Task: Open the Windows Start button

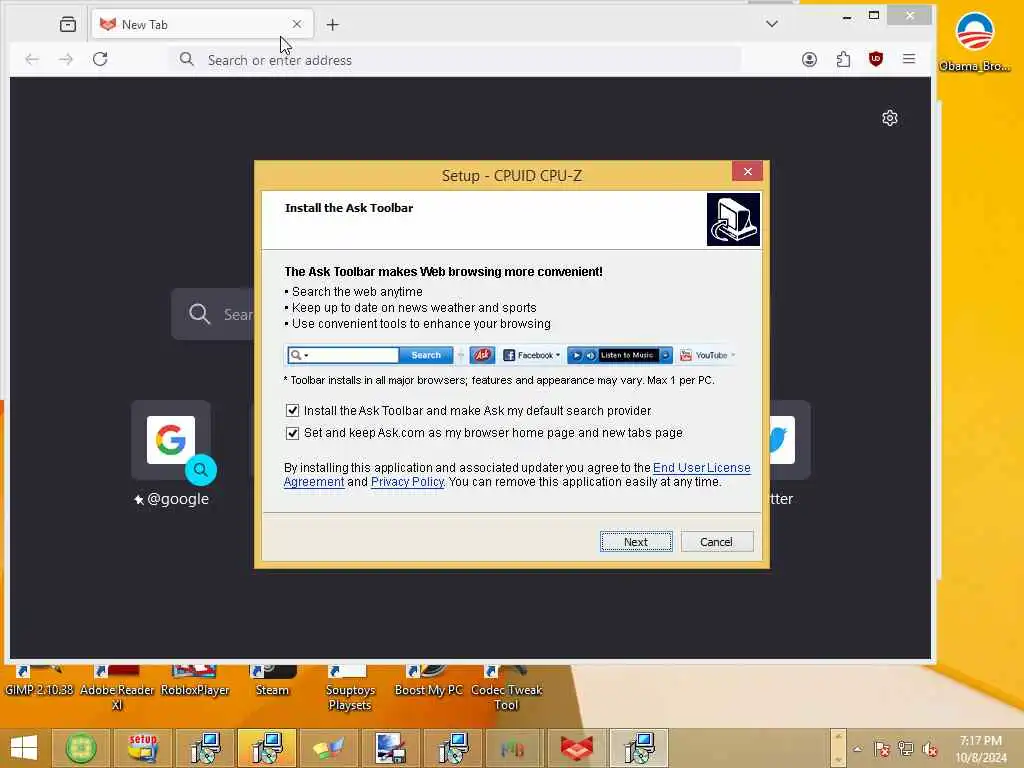Action: [x=24, y=748]
